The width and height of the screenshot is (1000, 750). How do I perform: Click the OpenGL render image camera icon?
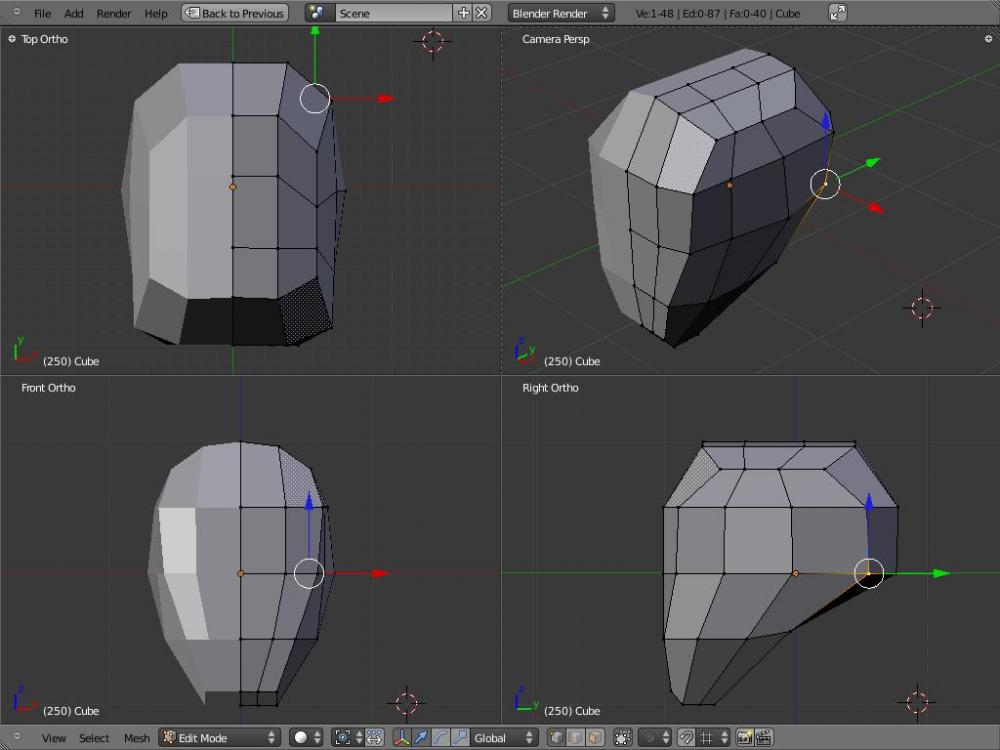pyautogui.click(x=744, y=738)
